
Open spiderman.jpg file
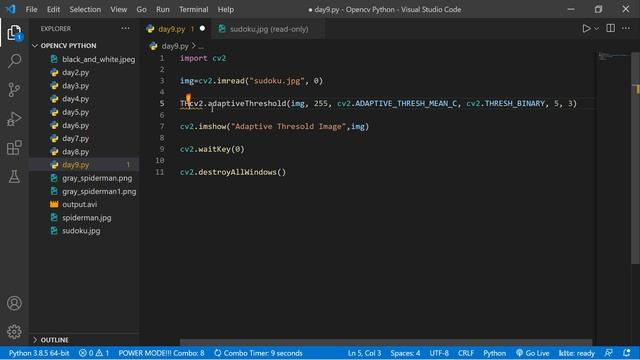point(87,218)
